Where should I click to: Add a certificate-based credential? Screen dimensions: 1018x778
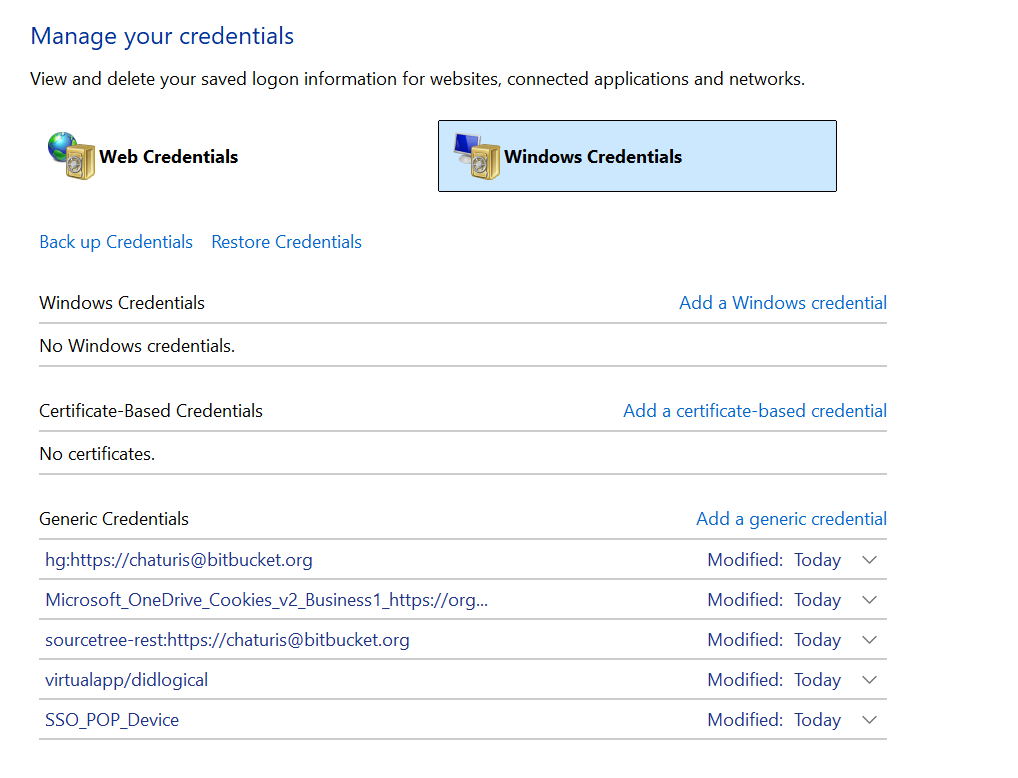pos(754,411)
